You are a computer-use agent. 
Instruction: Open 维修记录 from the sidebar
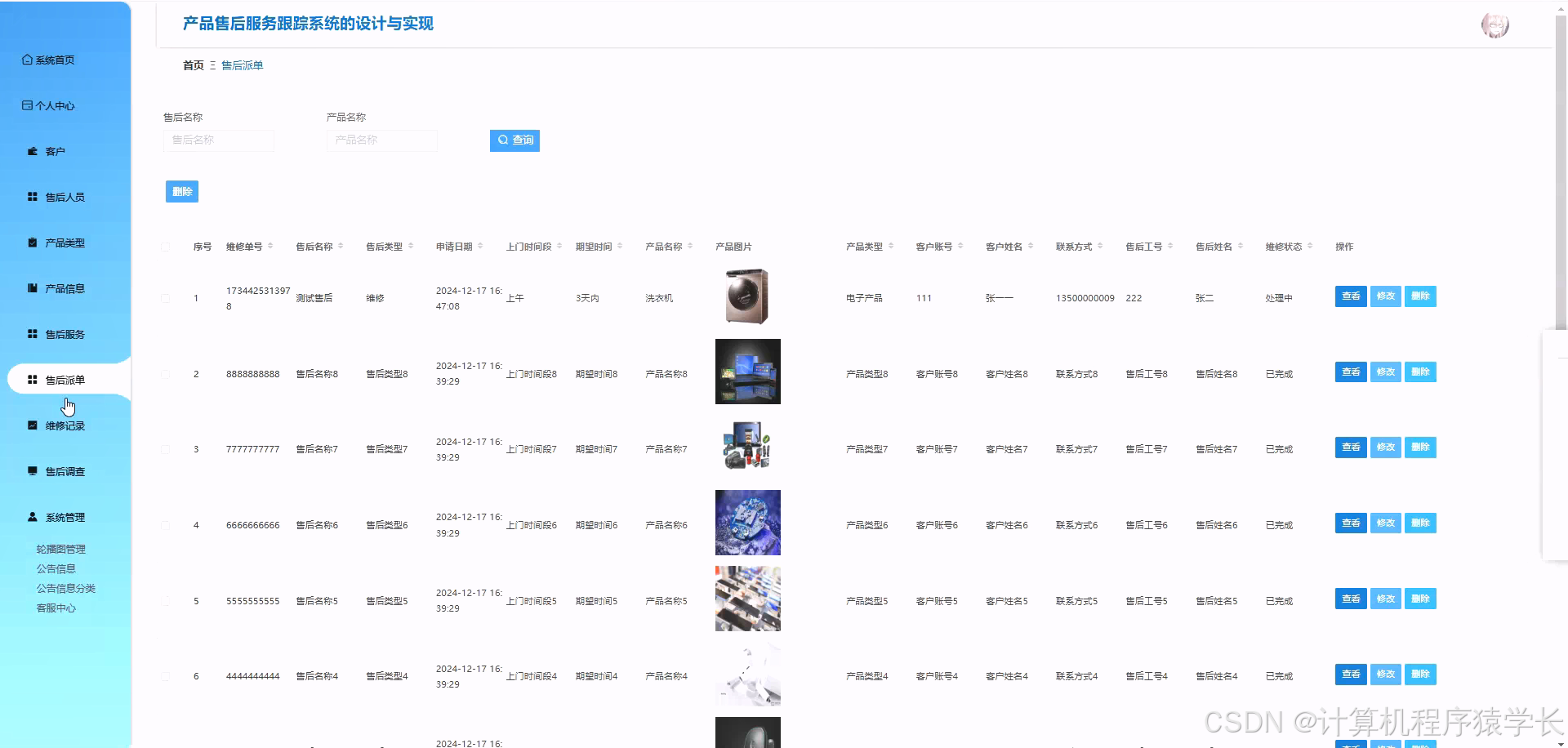point(58,425)
